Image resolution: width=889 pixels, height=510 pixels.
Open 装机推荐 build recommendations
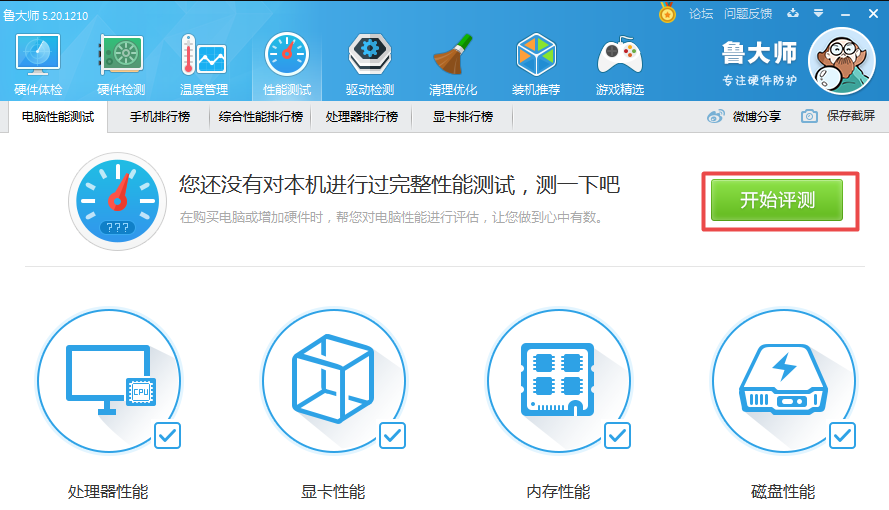pyautogui.click(x=536, y=65)
